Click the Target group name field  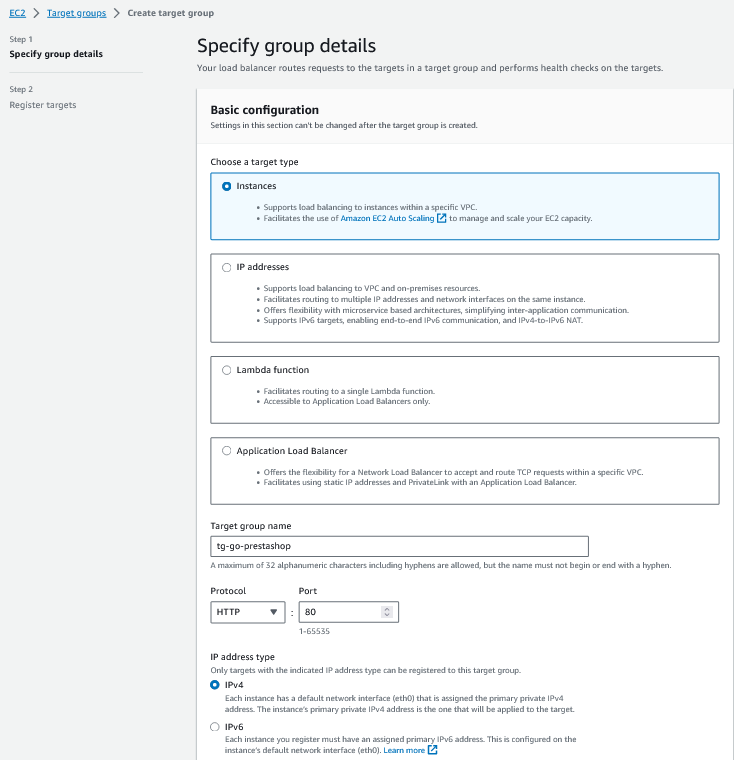[399, 546]
